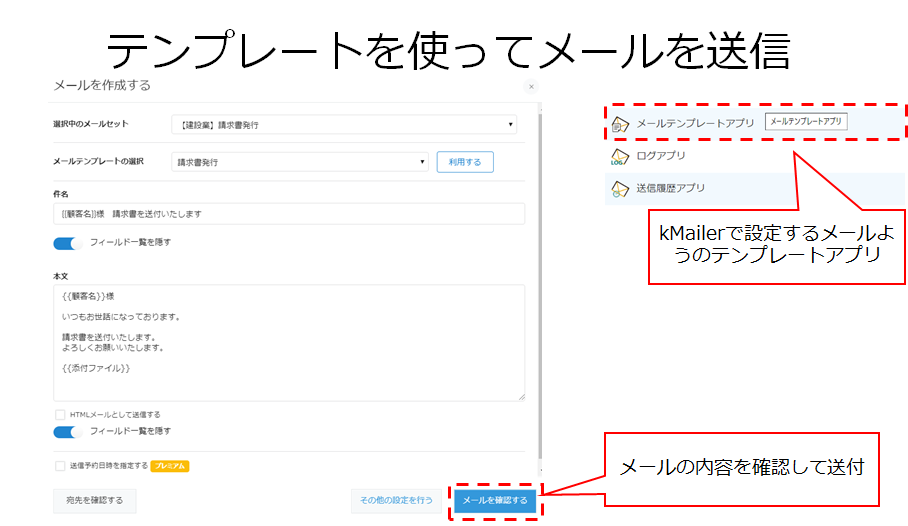
Task: Click the 件名 subject input field
Action: click(289, 214)
